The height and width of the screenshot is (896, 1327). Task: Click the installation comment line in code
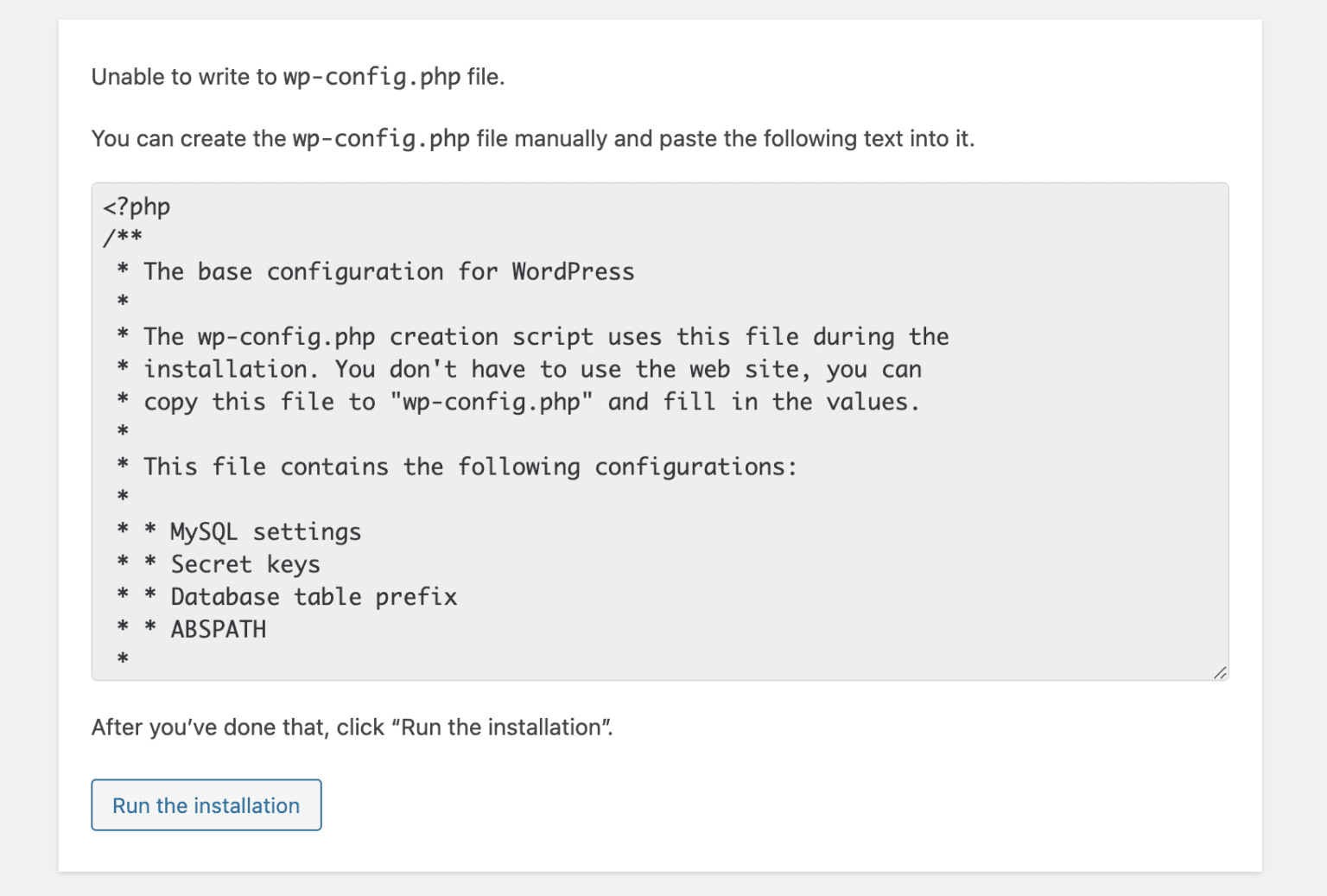click(518, 368)
